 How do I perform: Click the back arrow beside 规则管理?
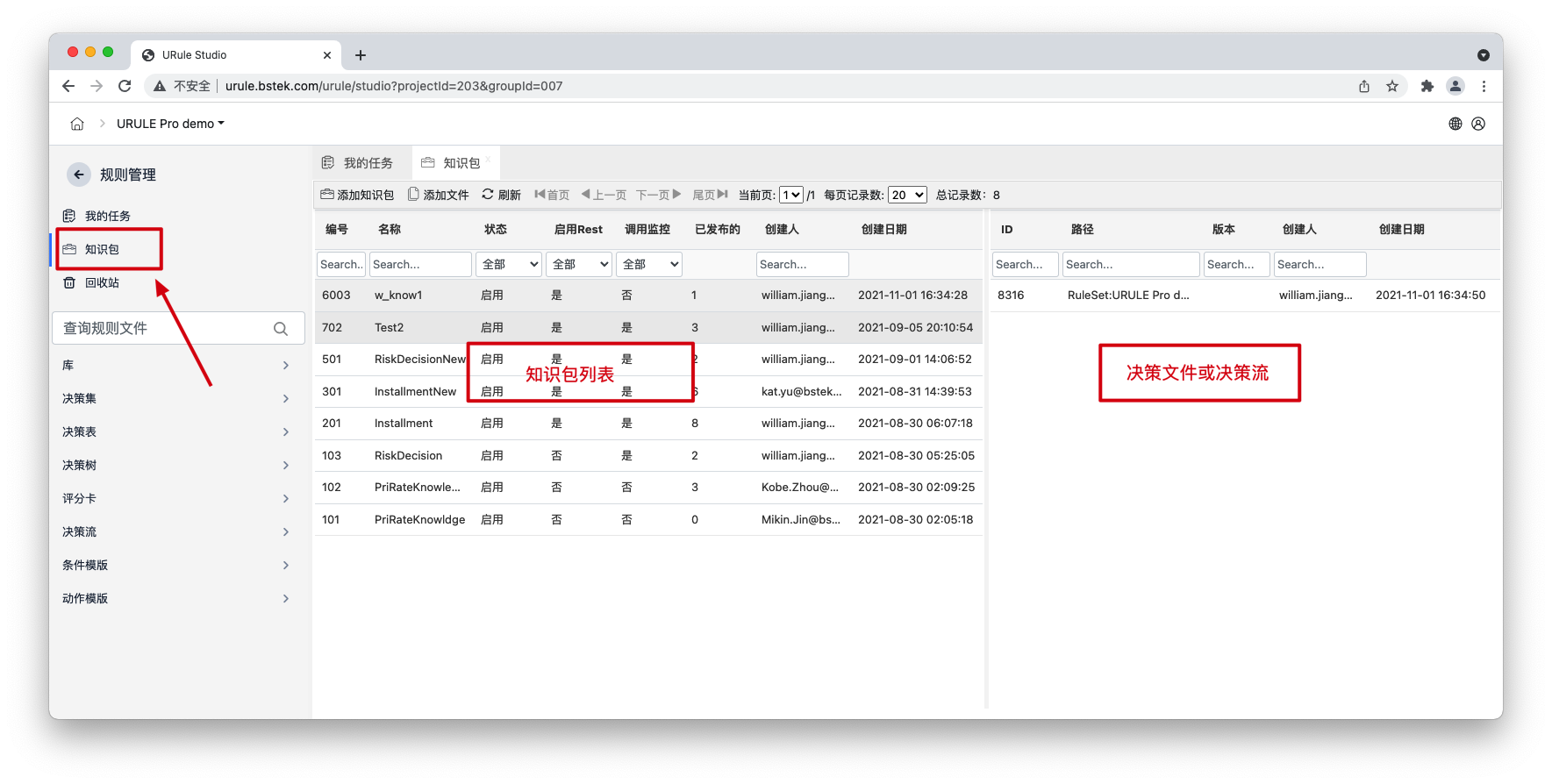[79, 175]
